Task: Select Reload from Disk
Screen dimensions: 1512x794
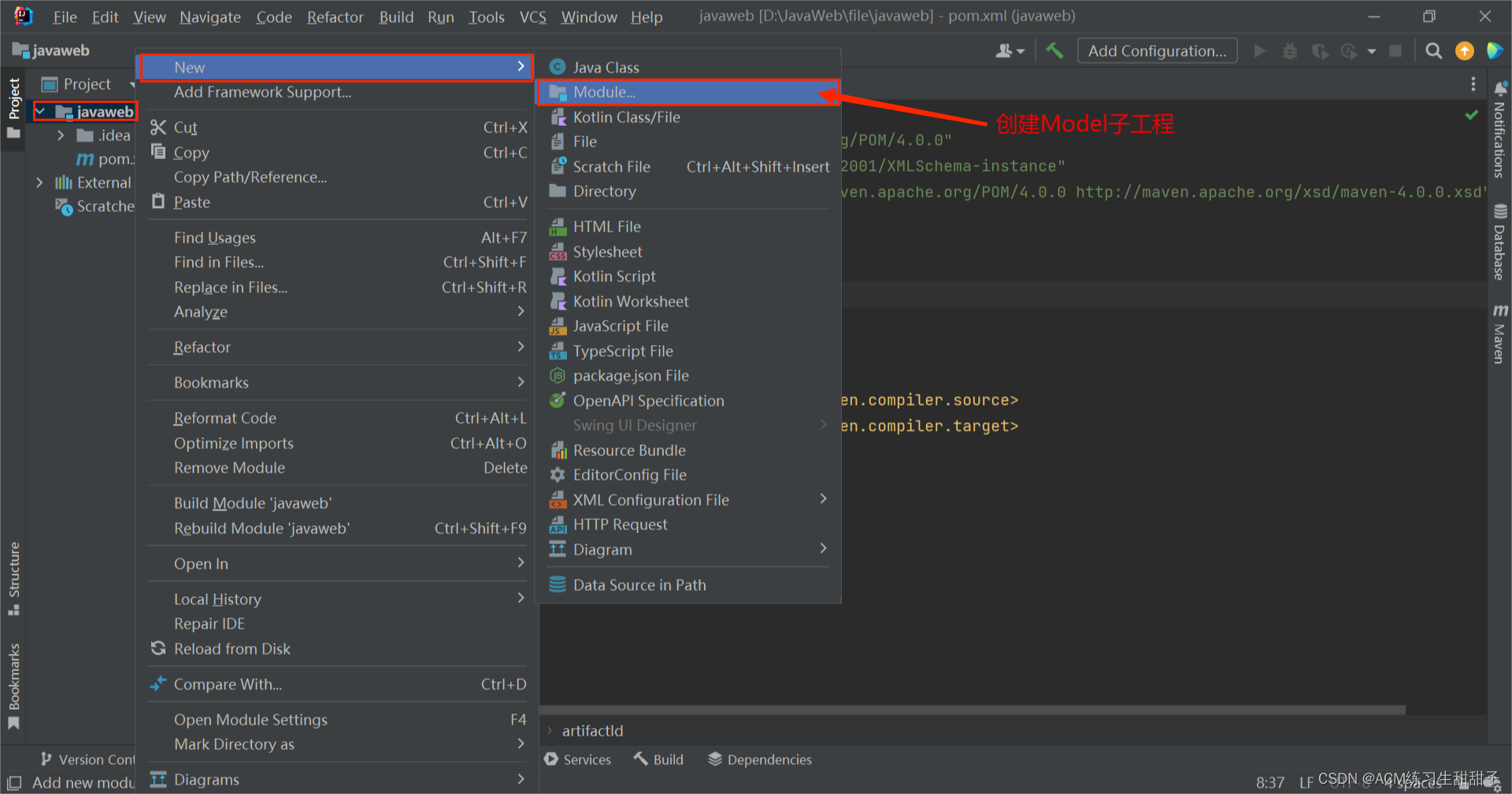Action: coord(339,649)
